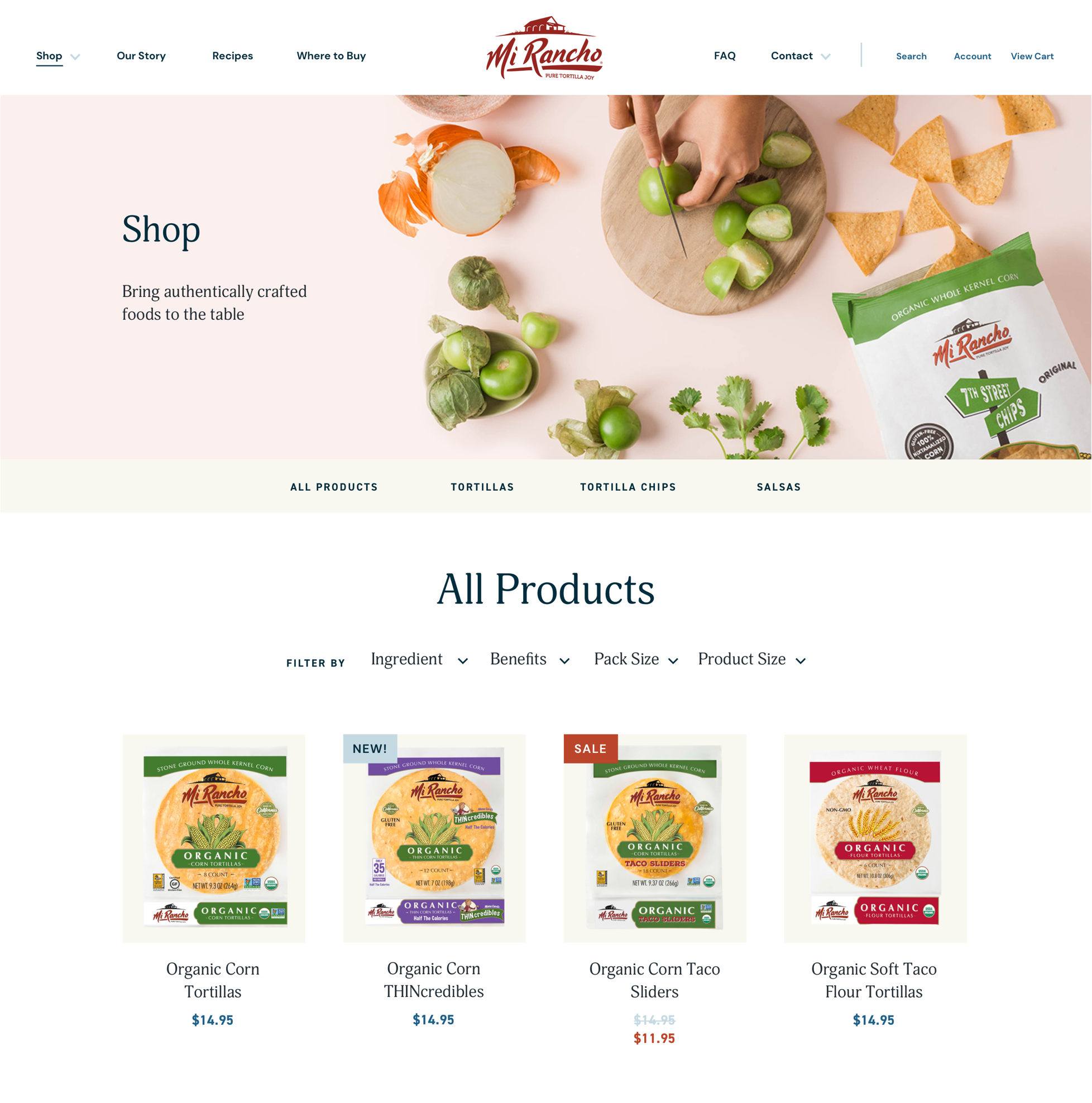The image size is (1092, 1103).
Task: Open the Recipes page
Action: [x=232, y=56]
